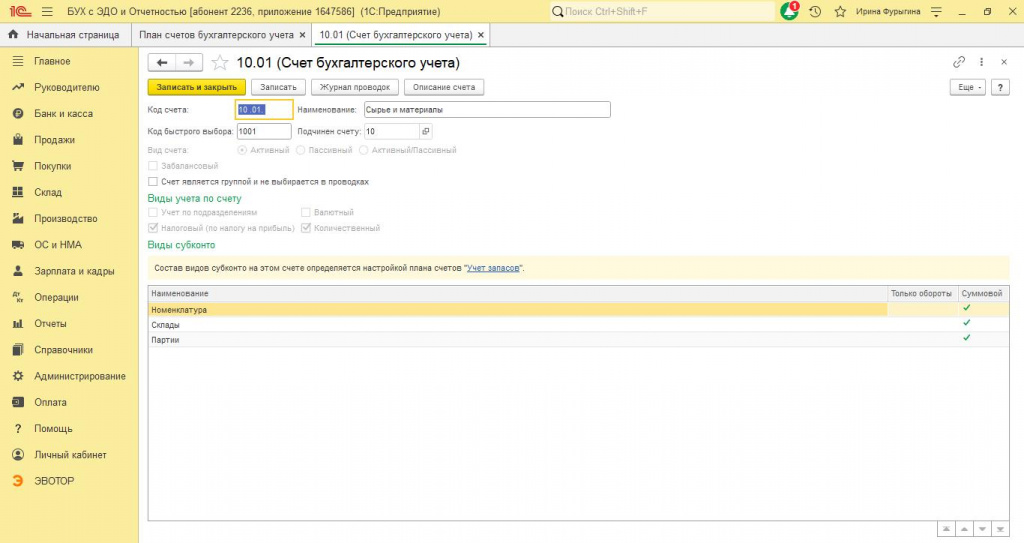Toggle Количественный checkbox

[306, 228]
